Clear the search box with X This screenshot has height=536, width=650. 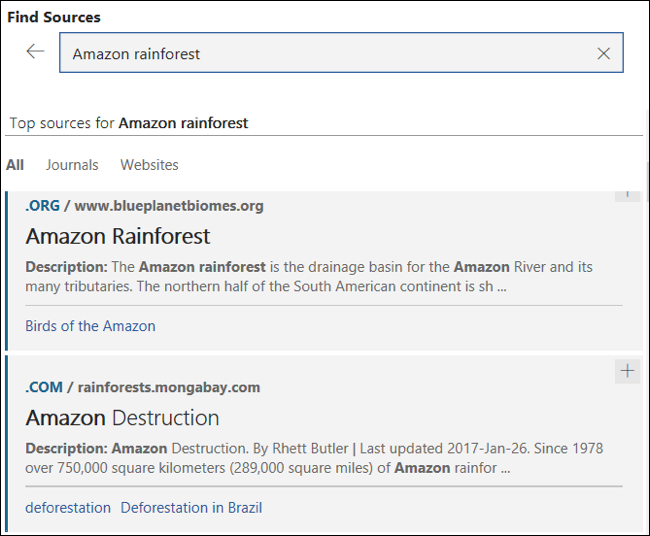pyautogui.click(x=603, y=54)
